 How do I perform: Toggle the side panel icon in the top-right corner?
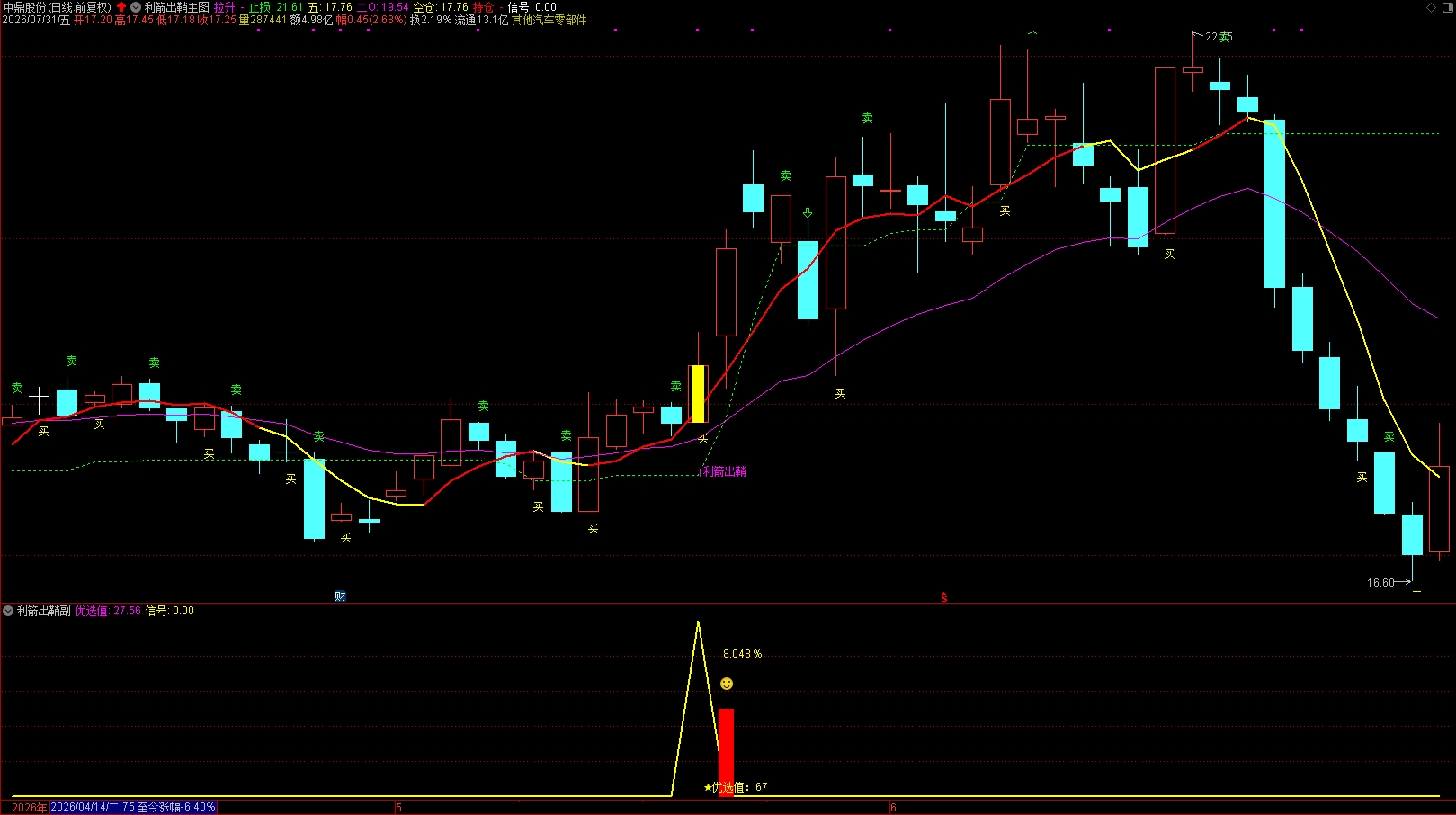pos(1447,7)
